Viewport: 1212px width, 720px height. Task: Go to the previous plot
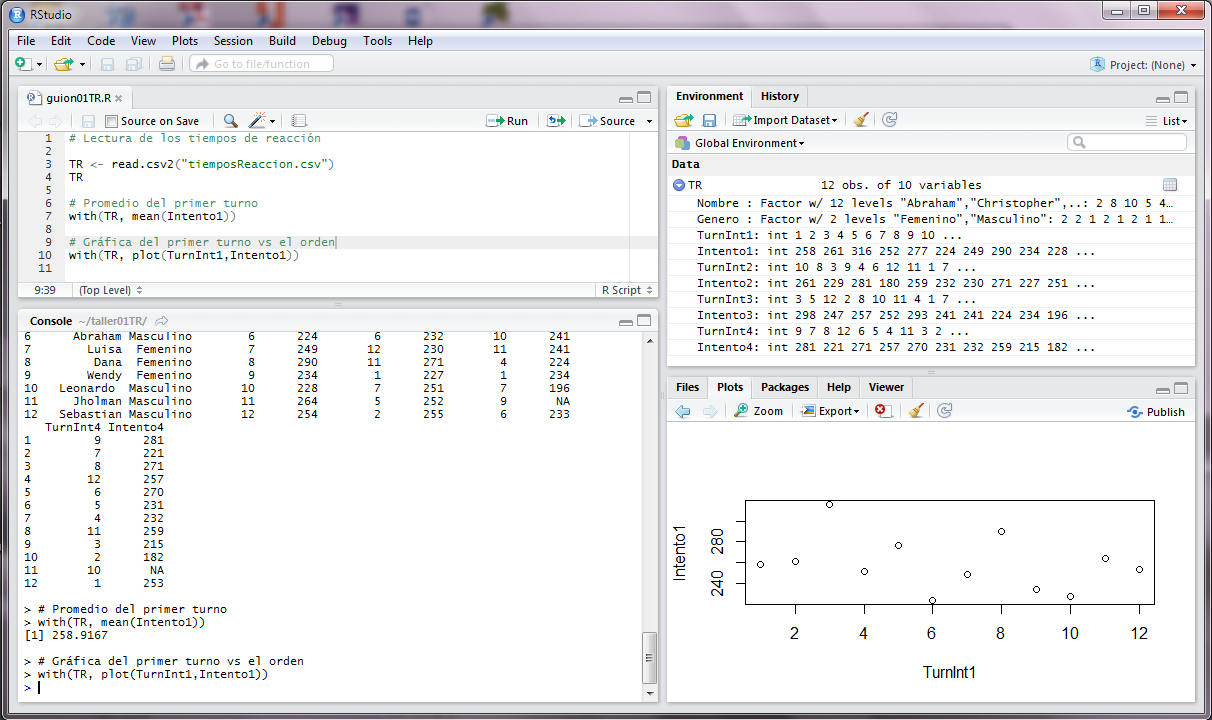coord(683,411)
